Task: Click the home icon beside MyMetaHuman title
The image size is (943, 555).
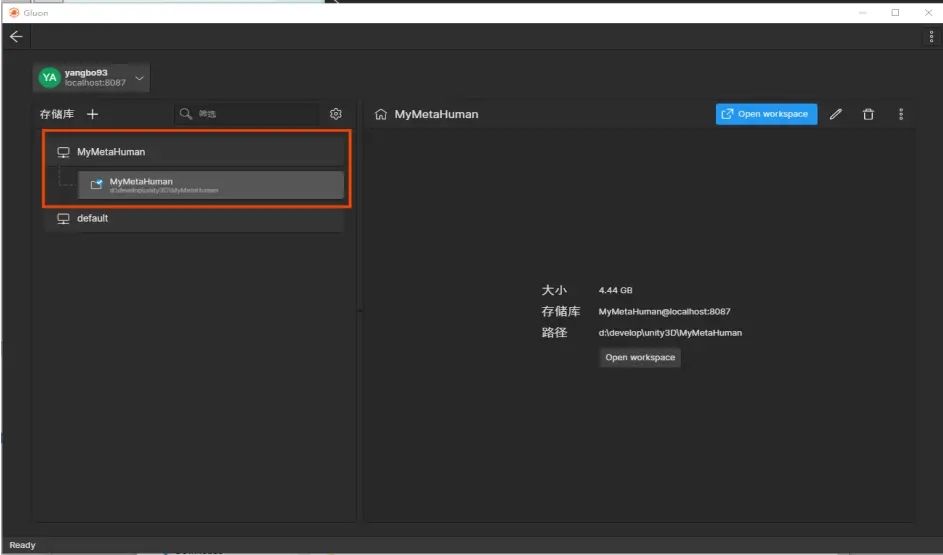Action: tap(380, 115)
